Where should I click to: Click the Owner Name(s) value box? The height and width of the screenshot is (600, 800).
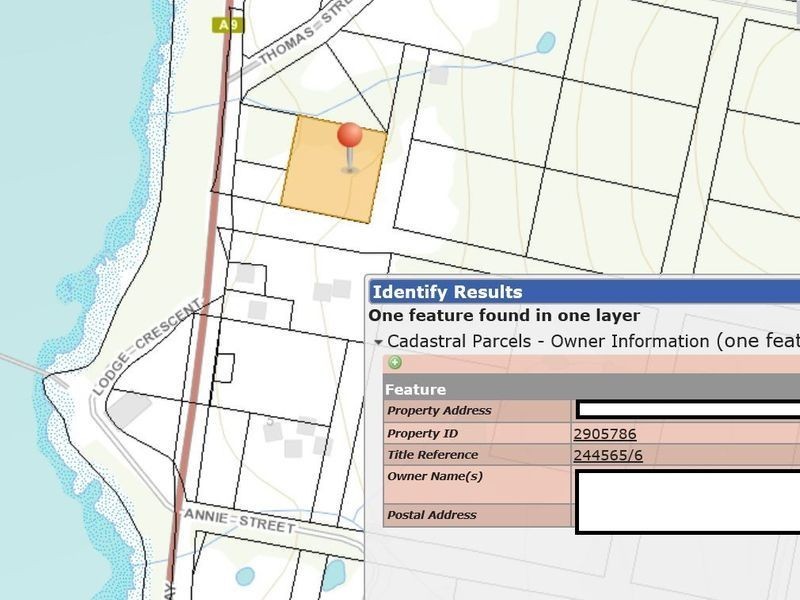point(688,502)
